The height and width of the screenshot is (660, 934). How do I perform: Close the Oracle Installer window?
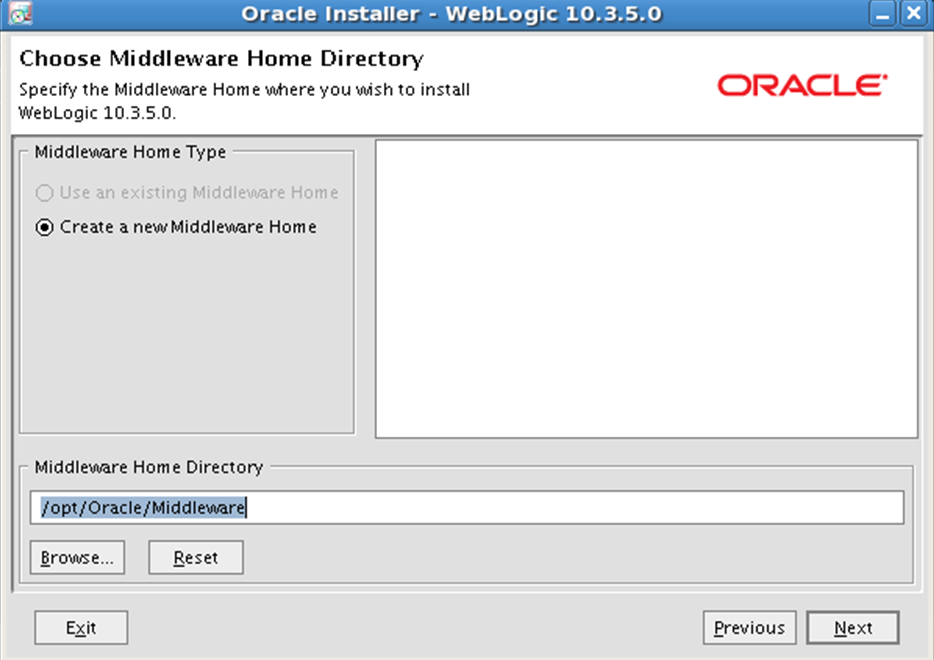coord(913,13)
